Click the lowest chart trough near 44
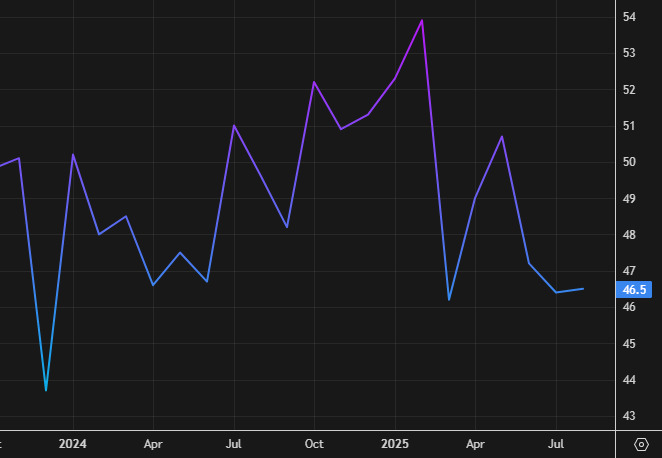Screen dimensions: 662x458 coord(46,390)
